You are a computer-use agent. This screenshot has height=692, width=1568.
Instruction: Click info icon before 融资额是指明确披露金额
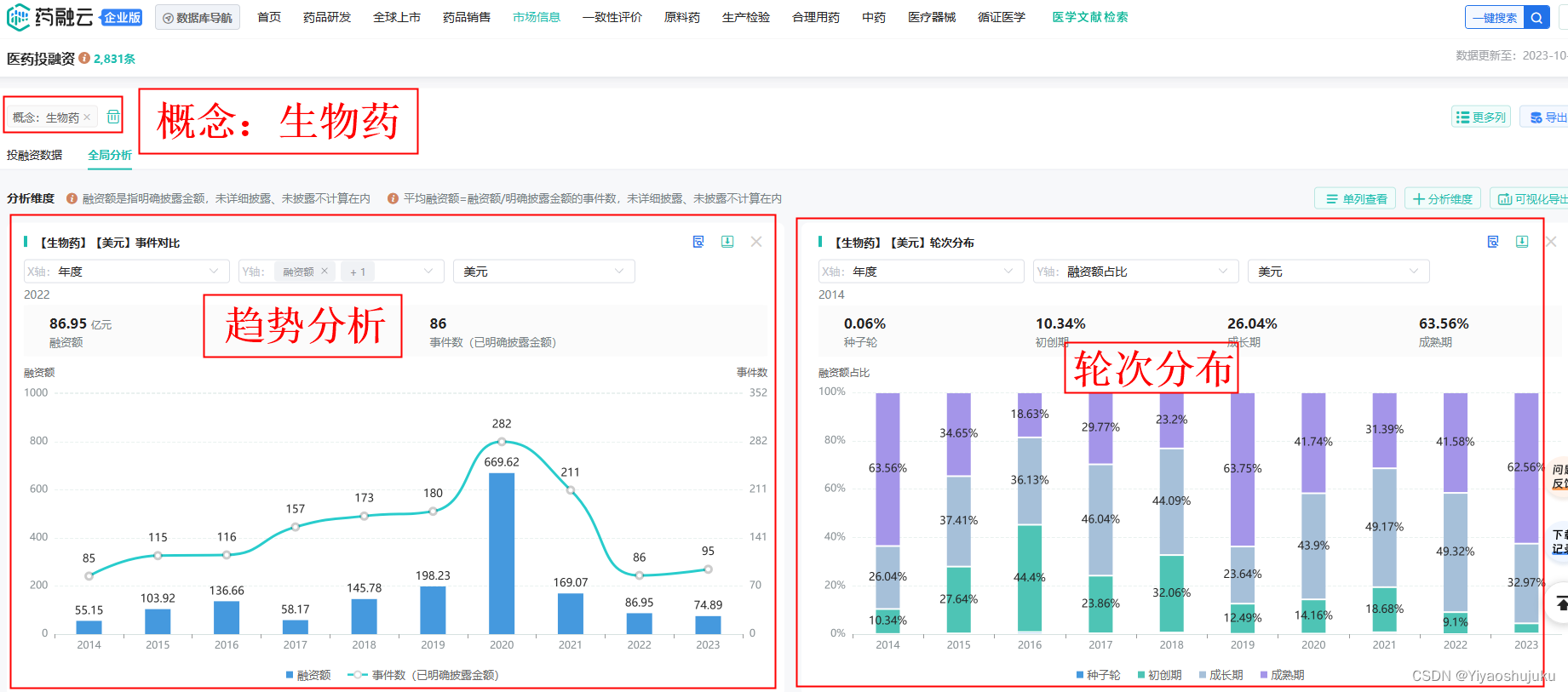click(72, 198)
